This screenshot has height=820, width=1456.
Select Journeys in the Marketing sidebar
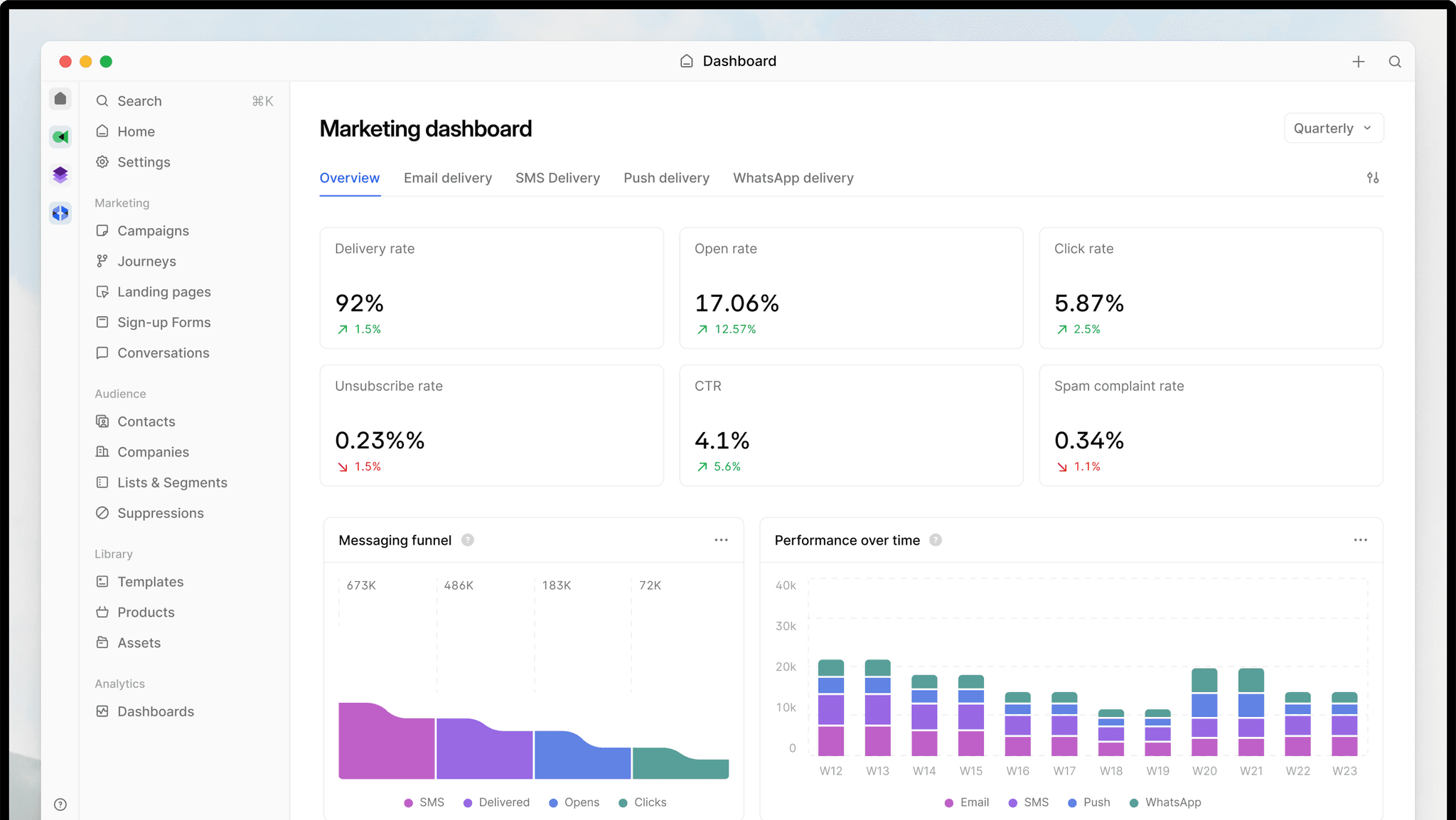click(146, 261)
